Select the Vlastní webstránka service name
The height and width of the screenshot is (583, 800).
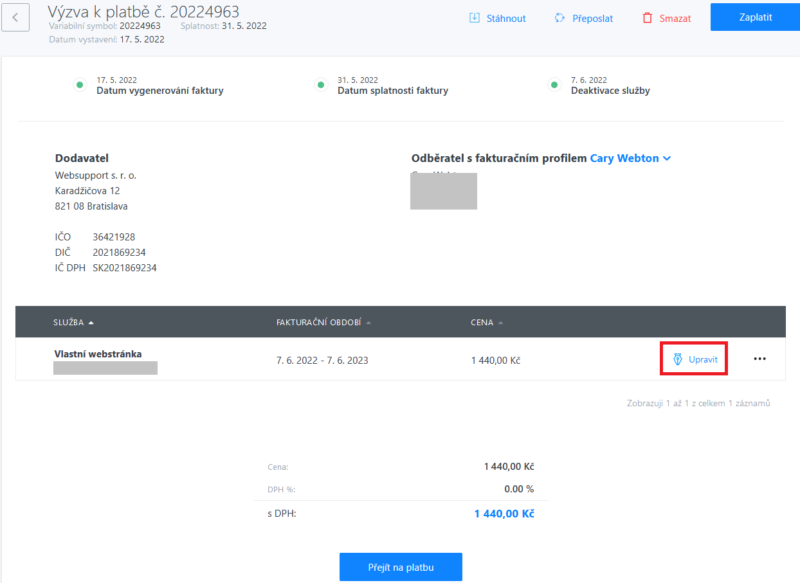98,353
